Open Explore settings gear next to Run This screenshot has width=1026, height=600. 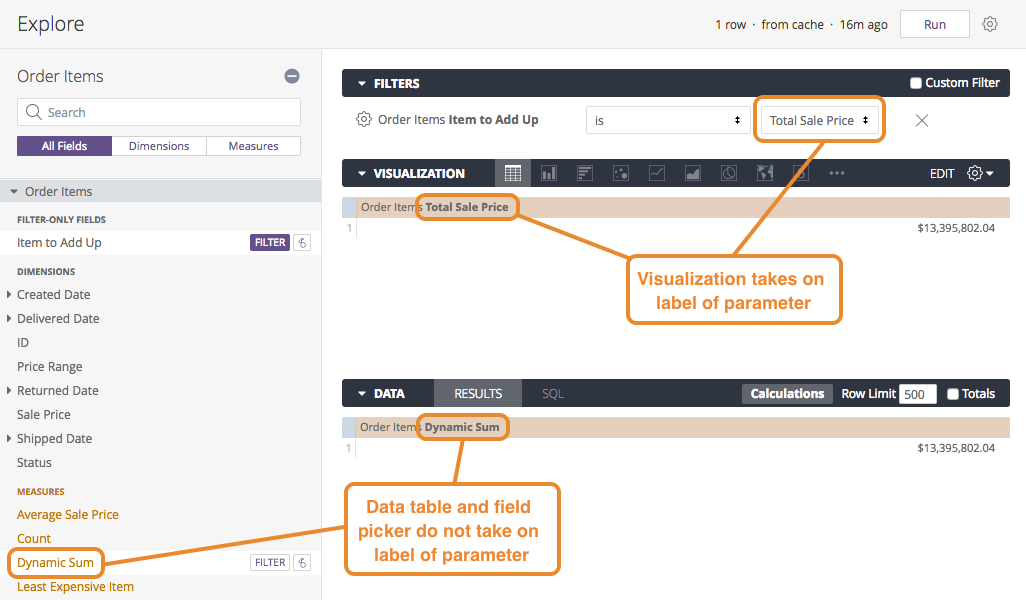click(990, 24)
